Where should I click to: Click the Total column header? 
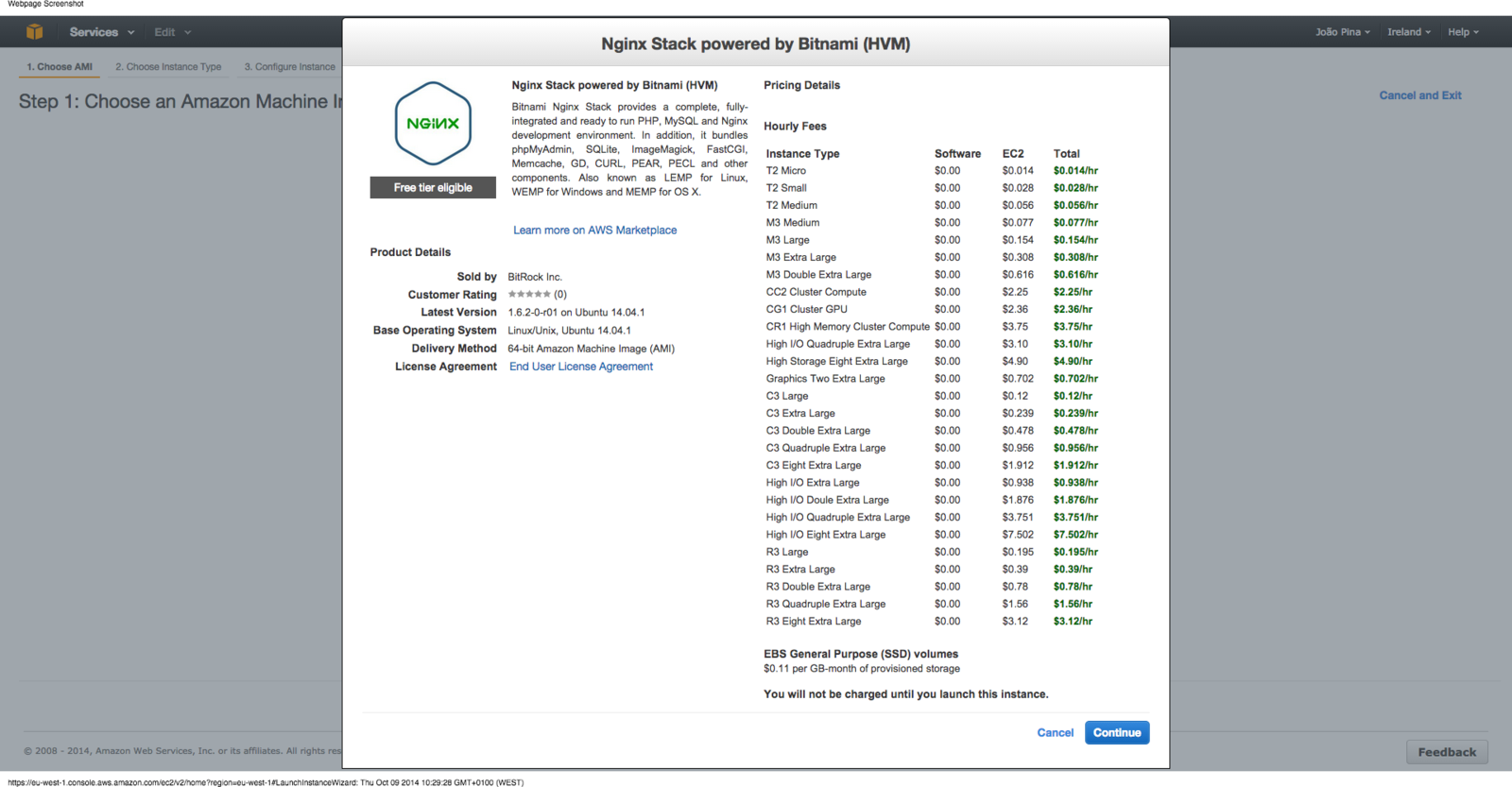(1066, 154)
